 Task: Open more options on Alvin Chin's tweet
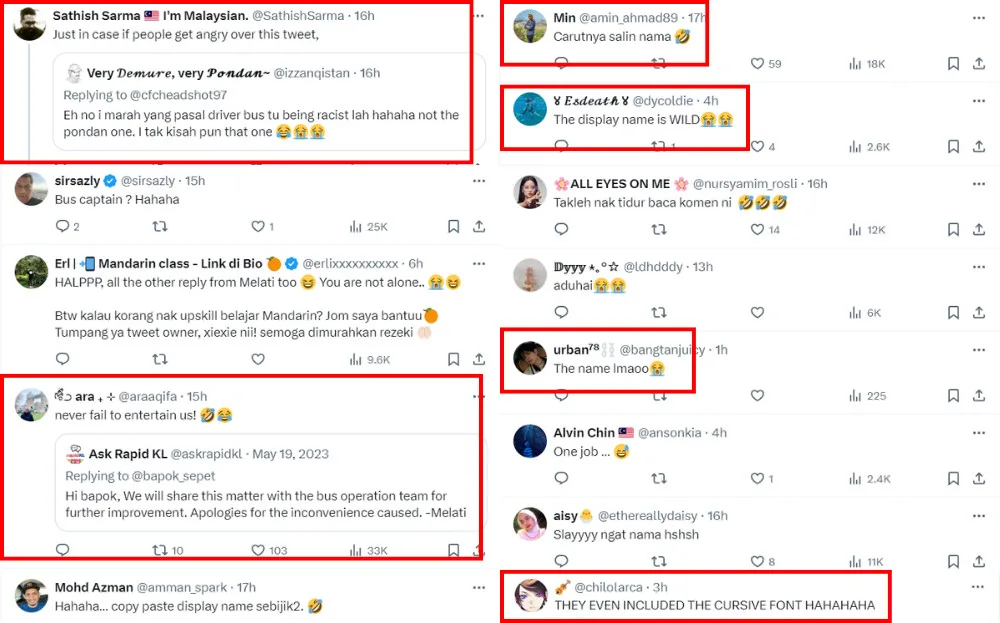977,433
